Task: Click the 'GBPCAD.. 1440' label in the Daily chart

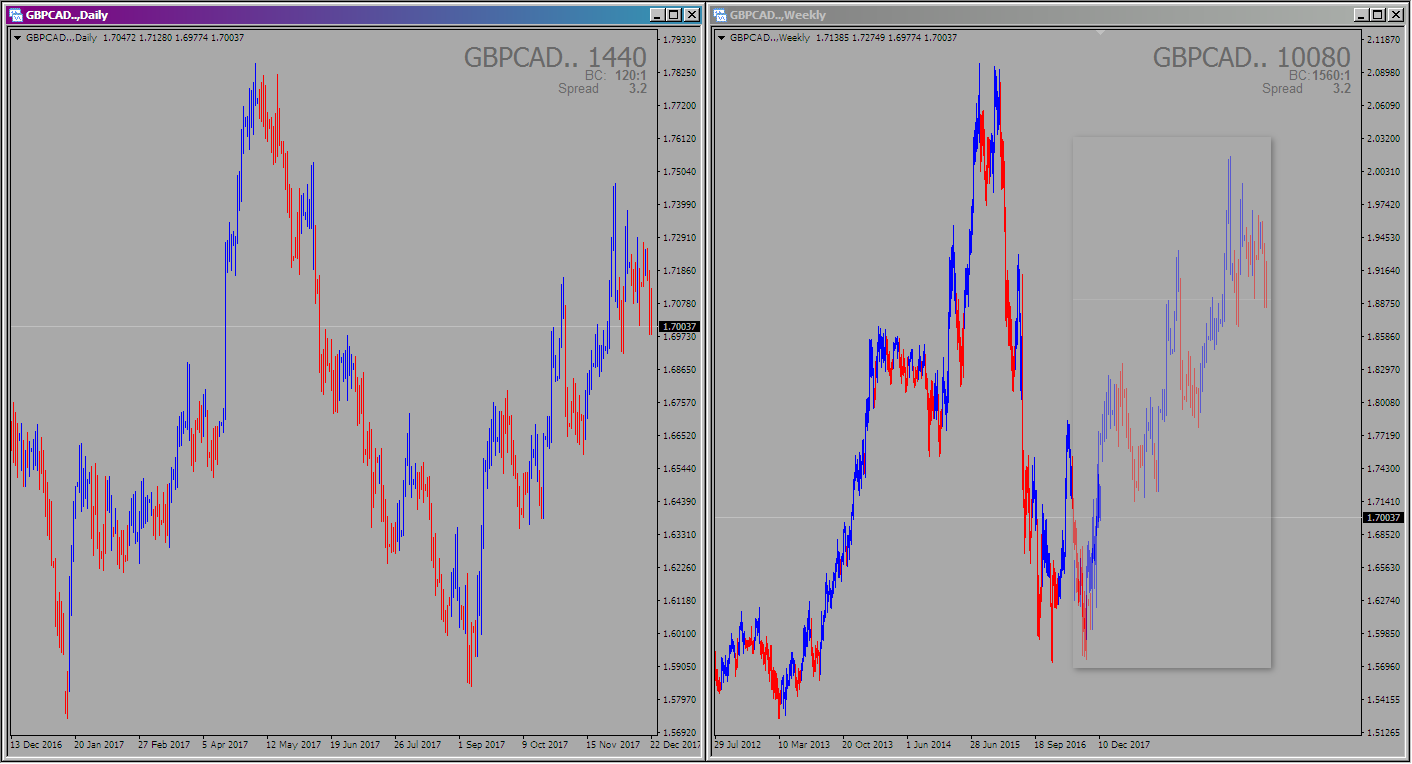Action: pyautogui.click(x=555, y=57)
